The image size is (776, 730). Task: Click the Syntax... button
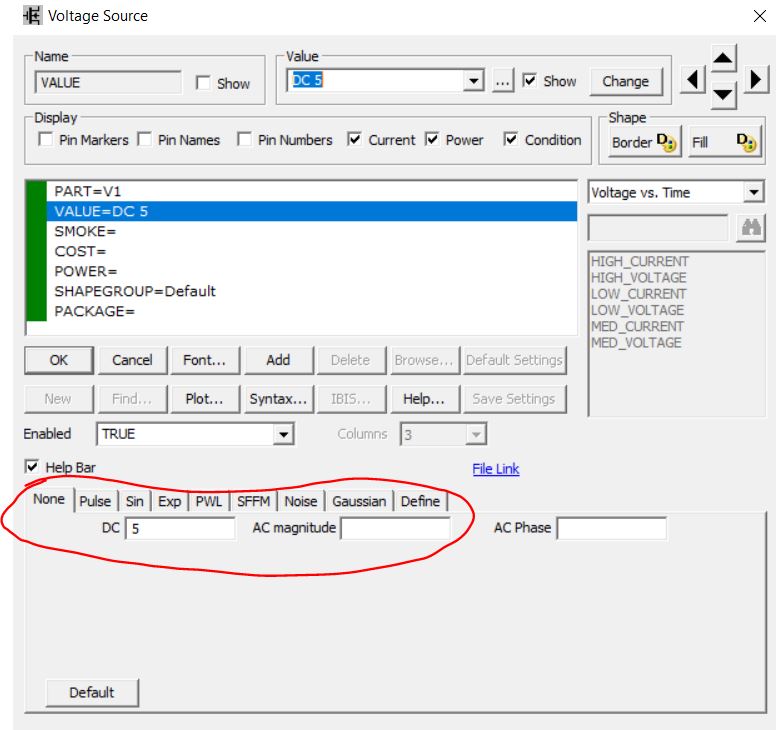click(278, 399)
